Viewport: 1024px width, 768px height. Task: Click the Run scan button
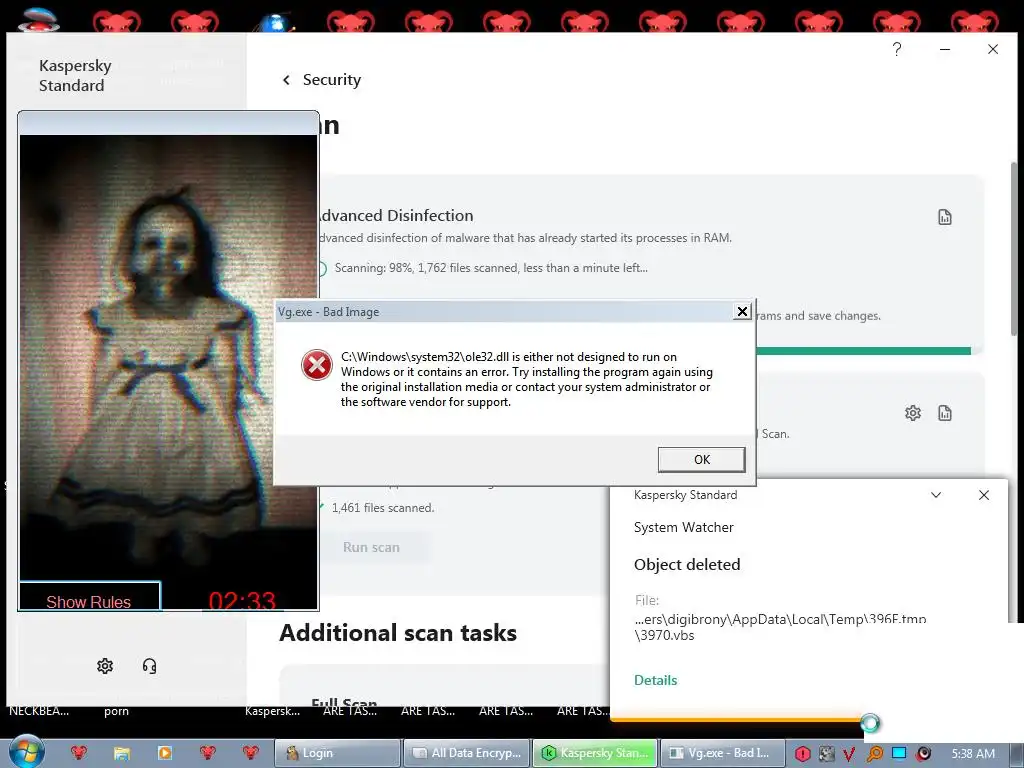point(371,547)
